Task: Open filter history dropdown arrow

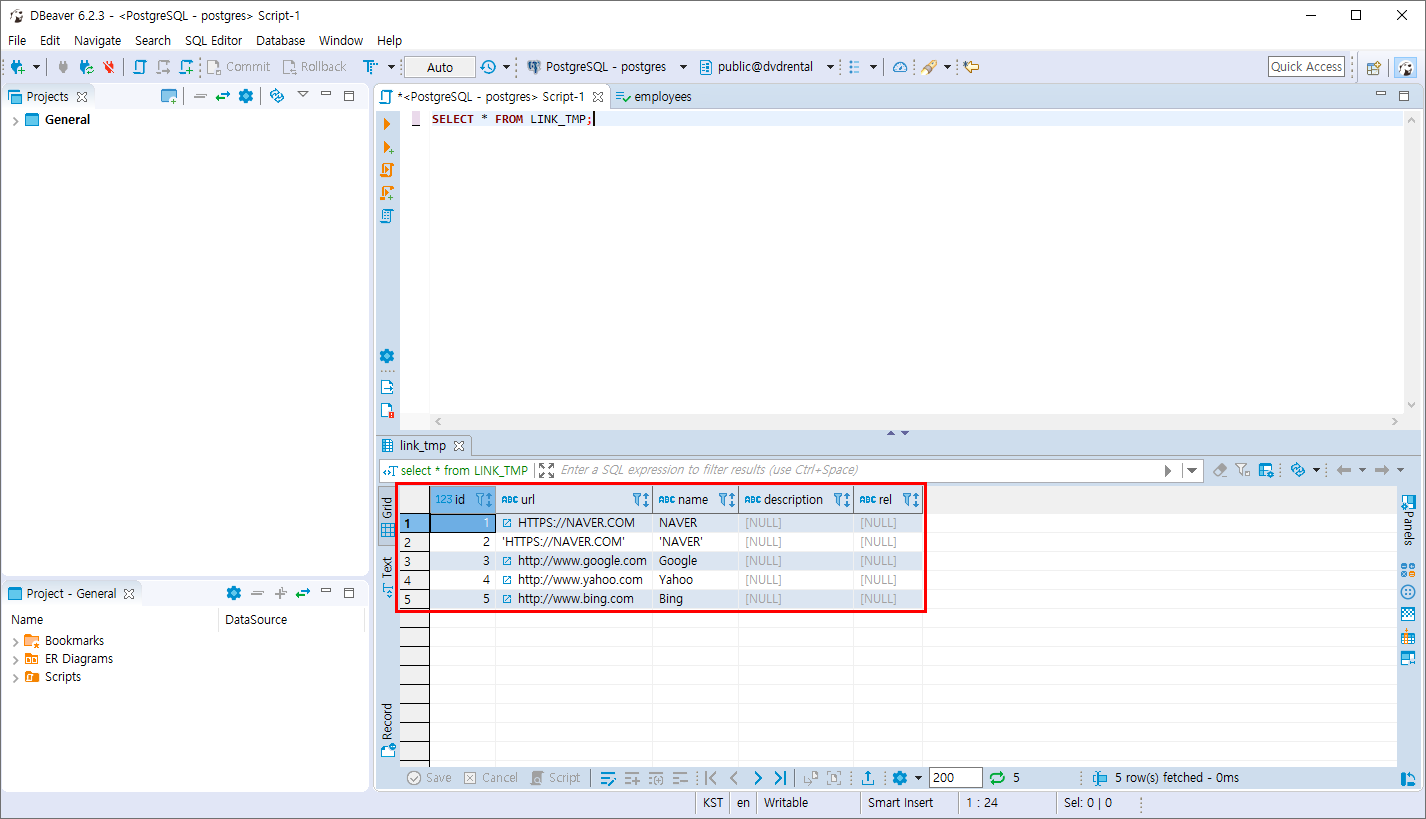Action: (1192, 470)
